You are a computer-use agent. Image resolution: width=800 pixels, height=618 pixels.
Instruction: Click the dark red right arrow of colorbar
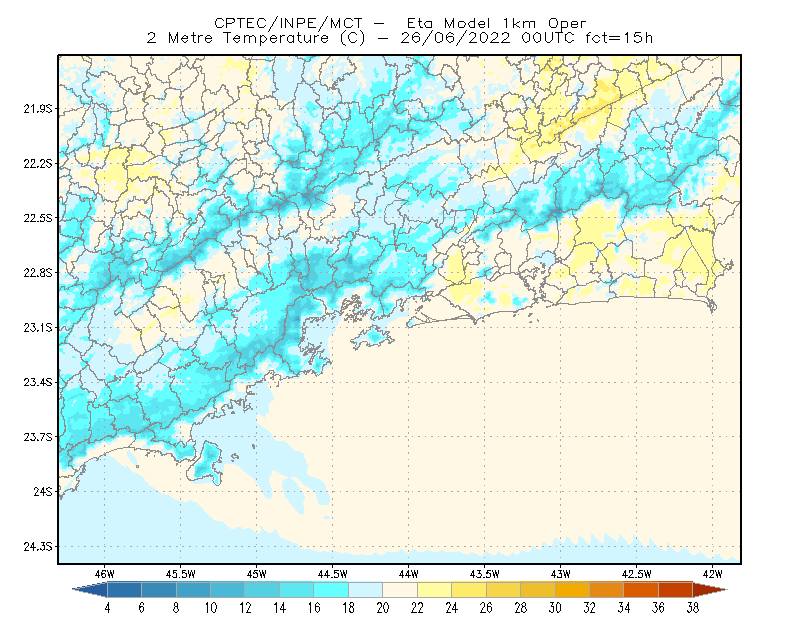point(710,590)
